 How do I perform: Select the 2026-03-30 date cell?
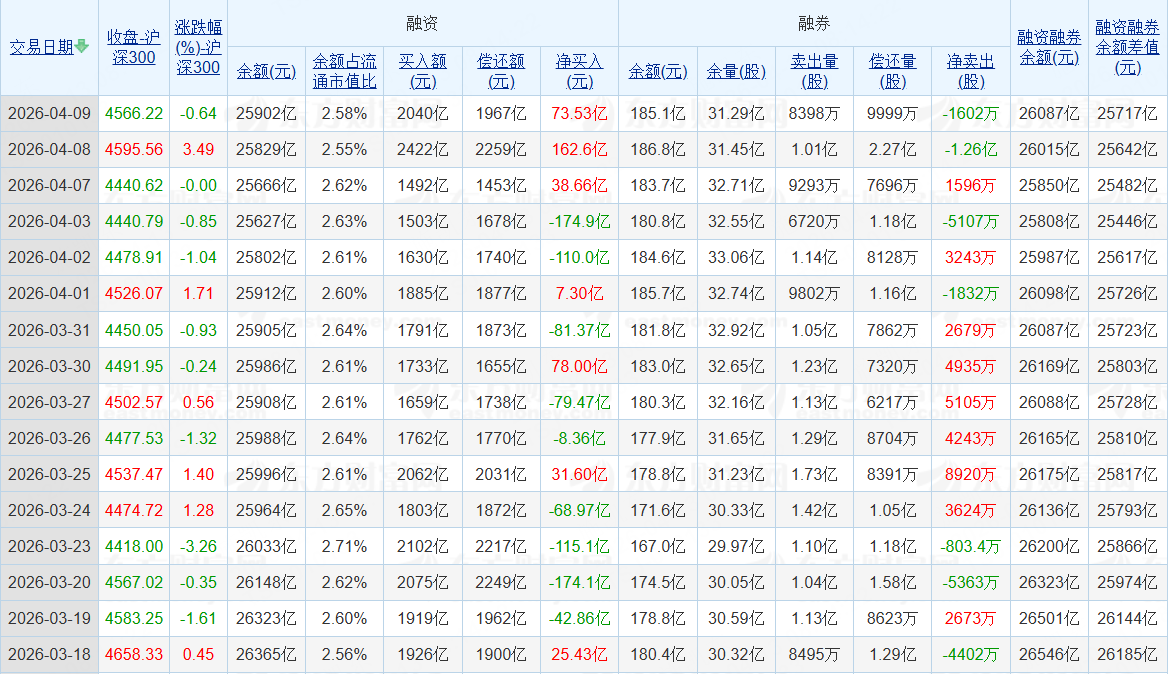coord(49,366)
